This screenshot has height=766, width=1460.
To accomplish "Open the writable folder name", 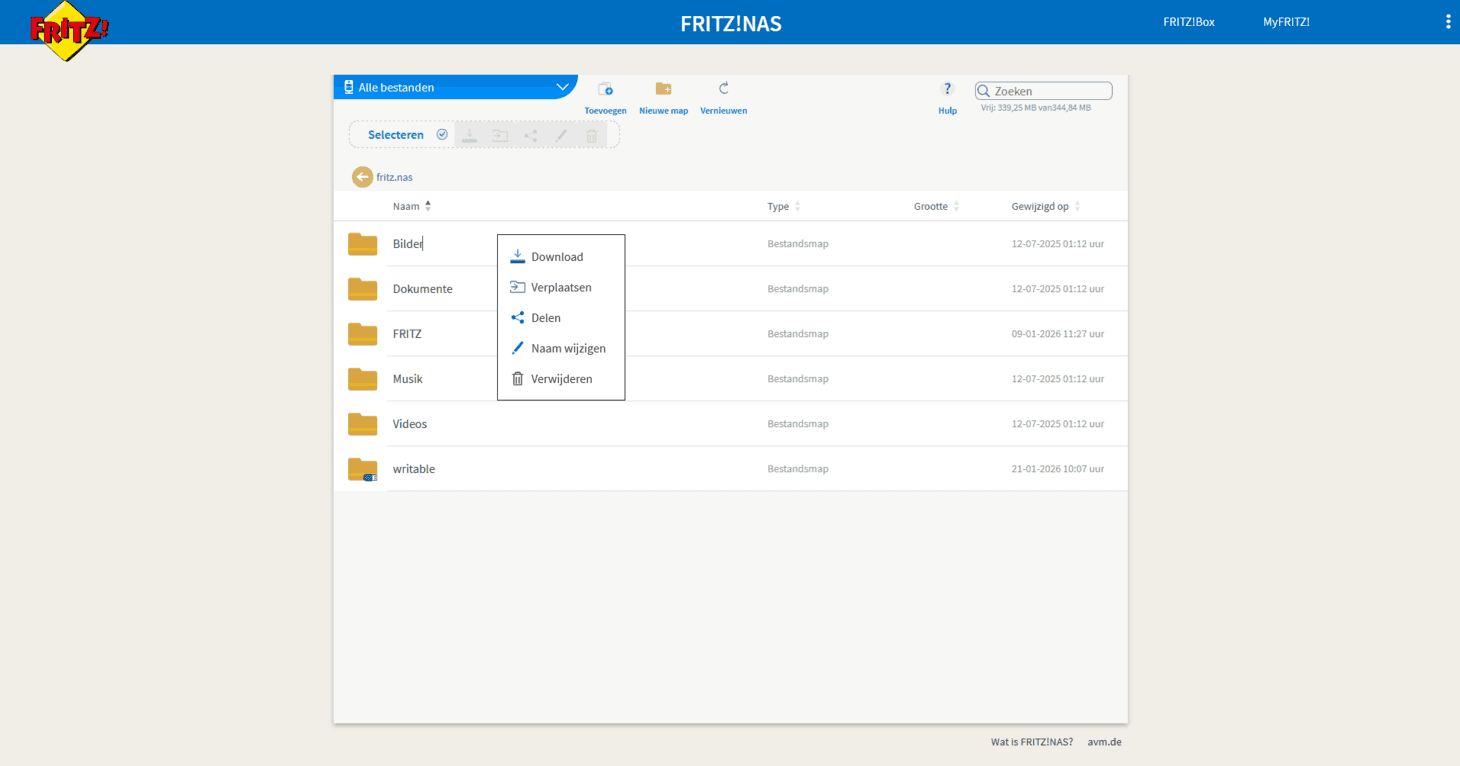I will pos(414,469).
